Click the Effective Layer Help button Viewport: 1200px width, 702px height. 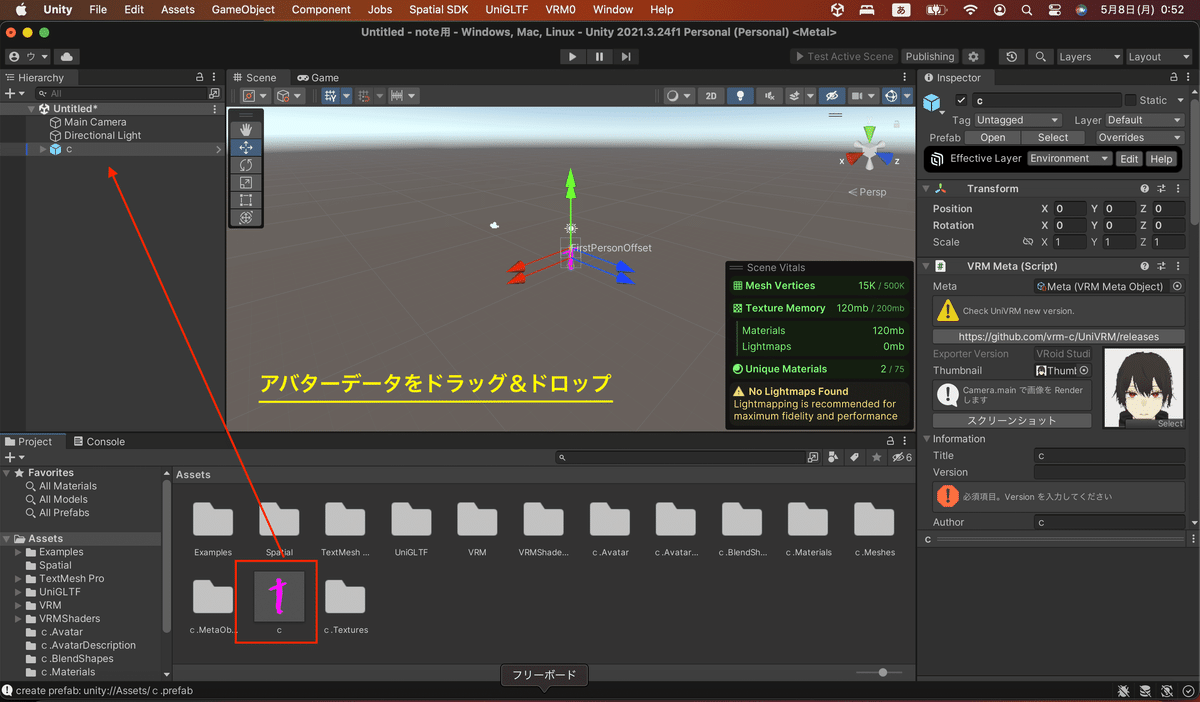pos(1160,159)
